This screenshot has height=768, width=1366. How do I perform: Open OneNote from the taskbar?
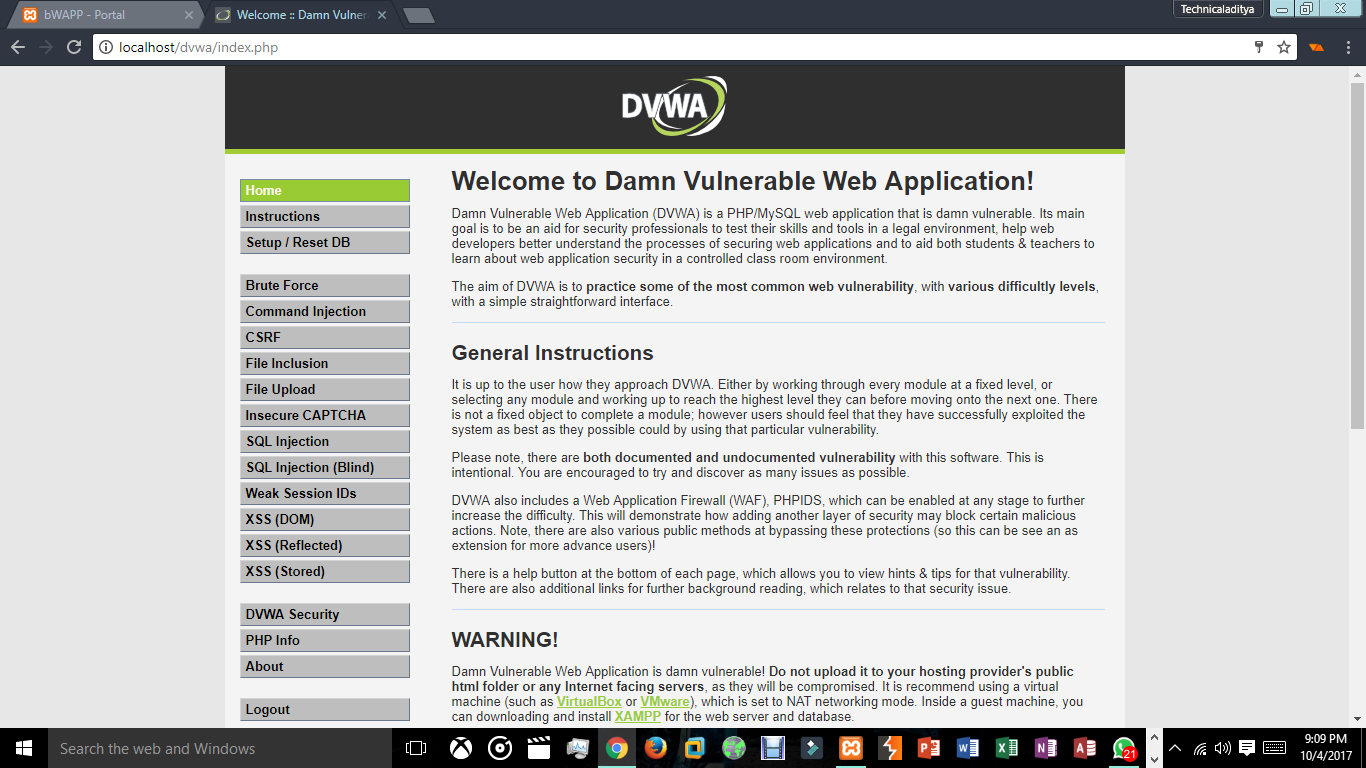[1046, 748]
